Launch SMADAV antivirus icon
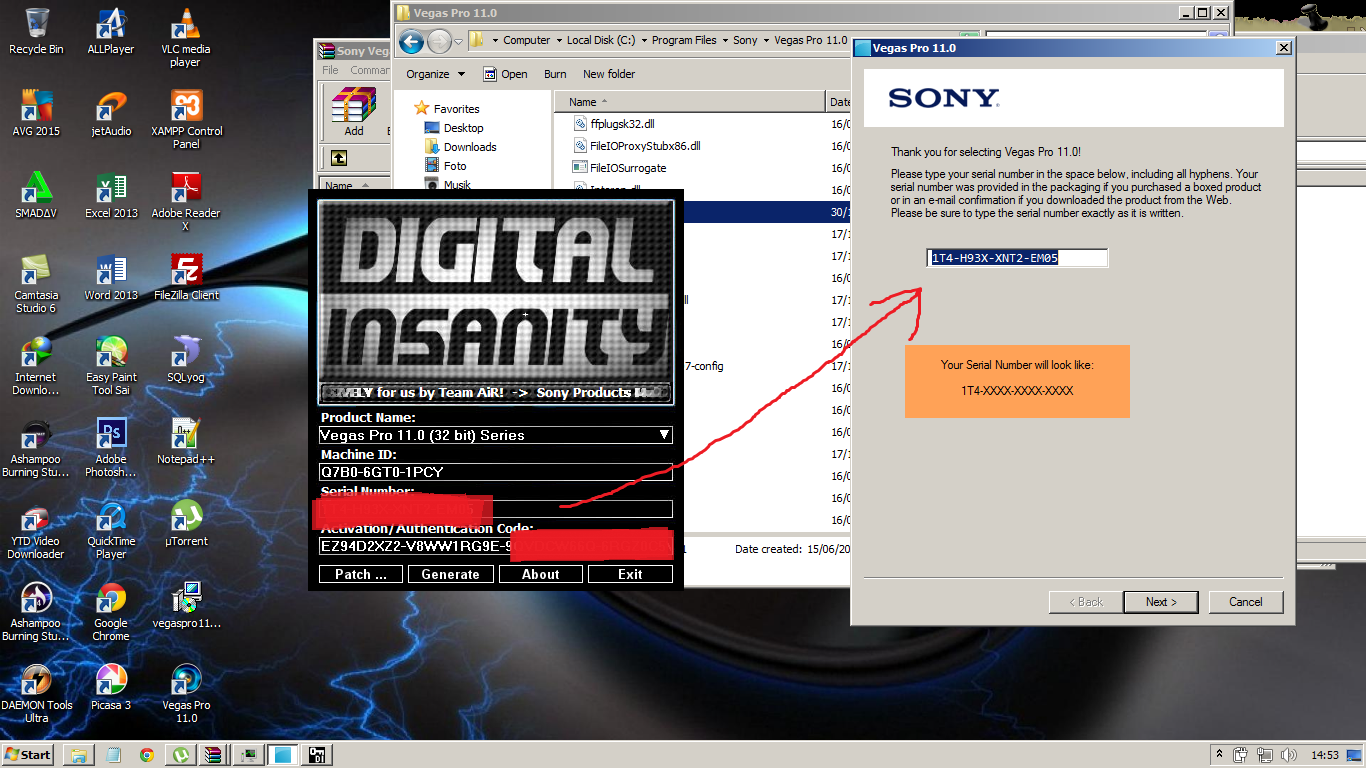Screen dimensions: 1366x768 [x=36, y=195]
